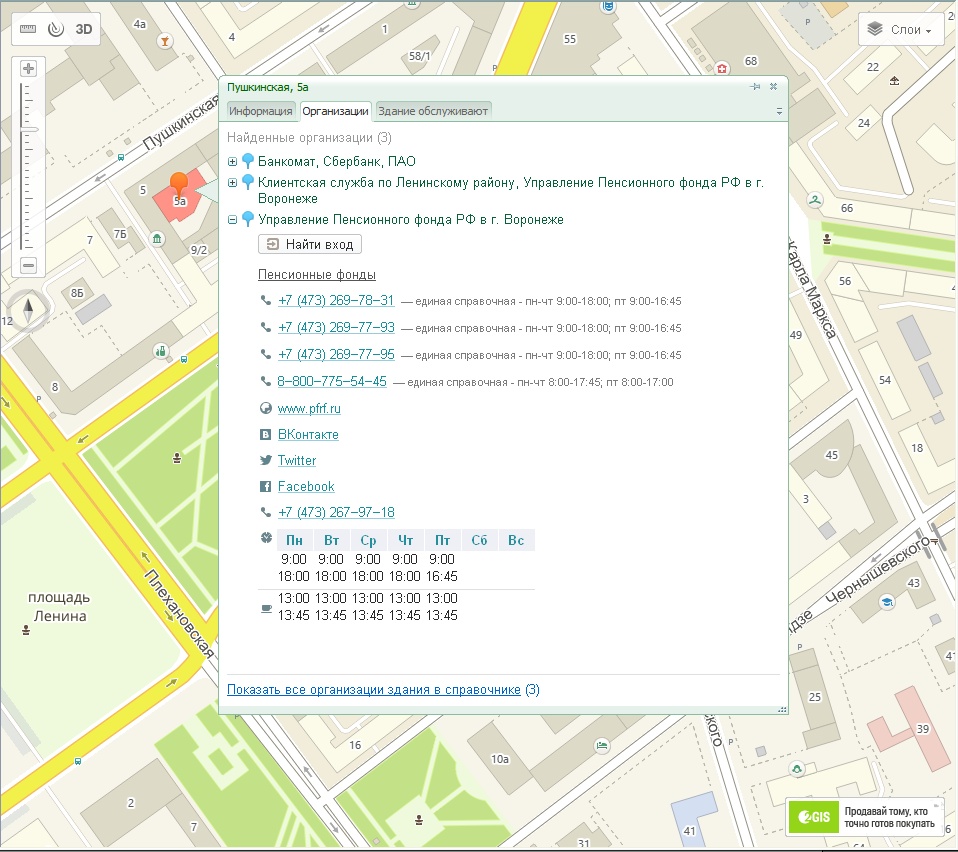This screenshot has height=852, width=958.
Task: Click the monument icon near building 22
Action: tap(894, 80)
